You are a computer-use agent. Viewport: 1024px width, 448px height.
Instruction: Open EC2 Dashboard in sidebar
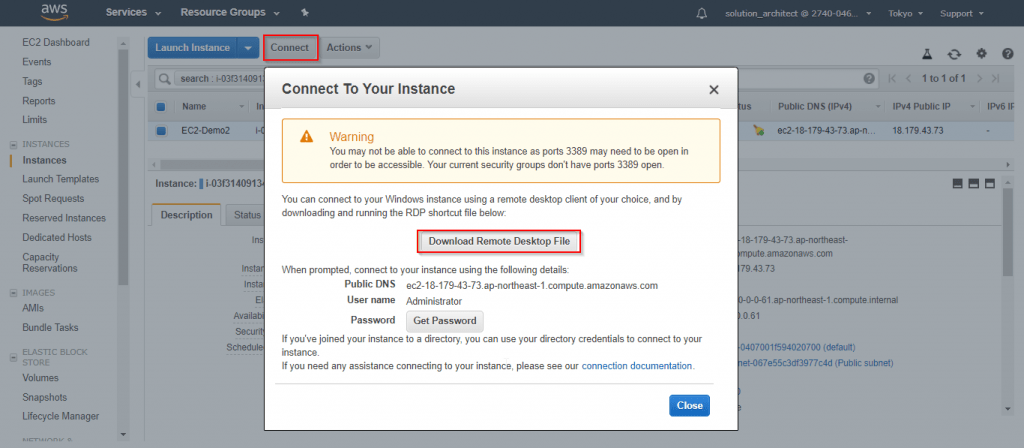[x=56, y=42]
